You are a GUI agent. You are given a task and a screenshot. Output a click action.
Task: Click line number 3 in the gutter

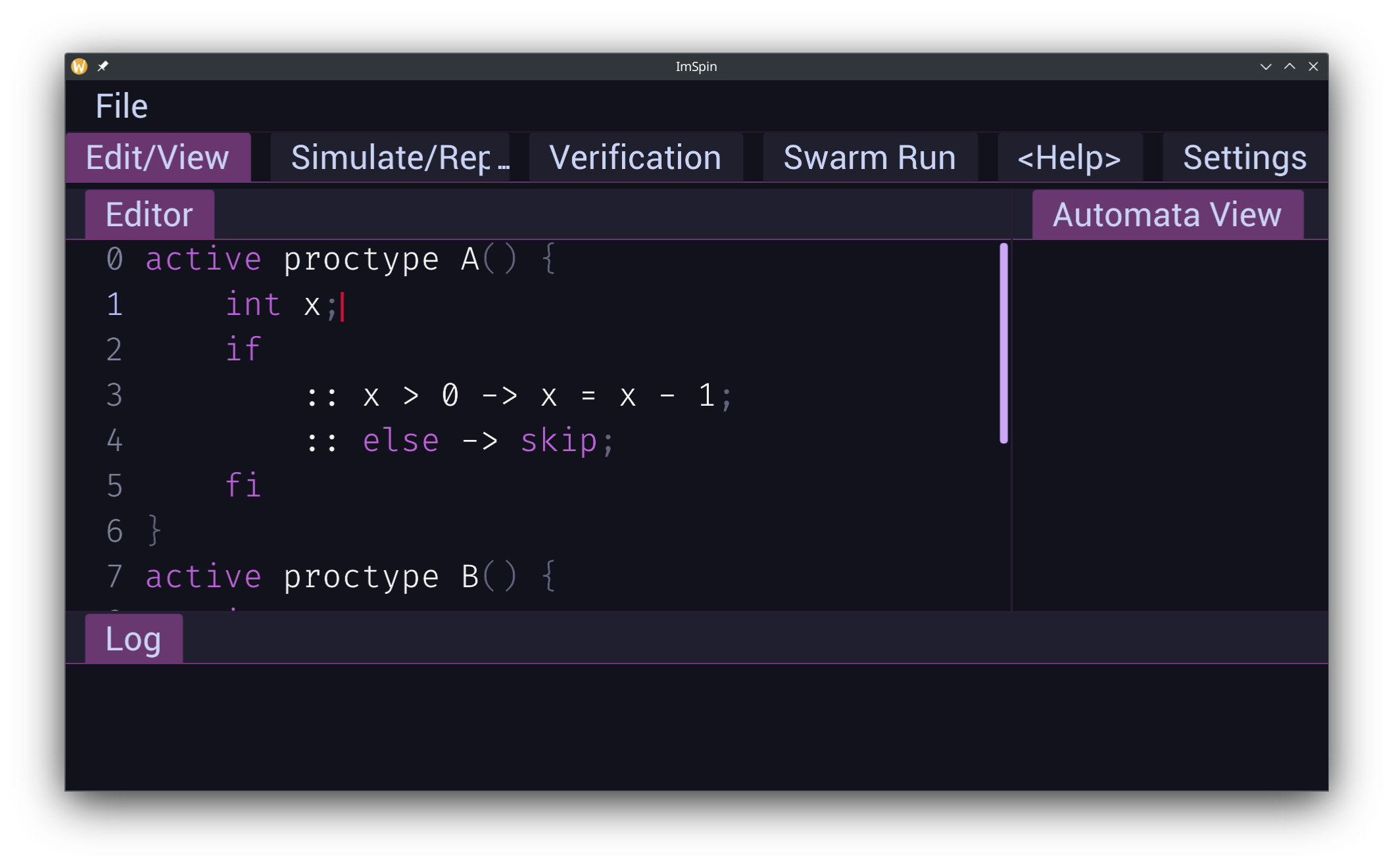click(114, 395)
